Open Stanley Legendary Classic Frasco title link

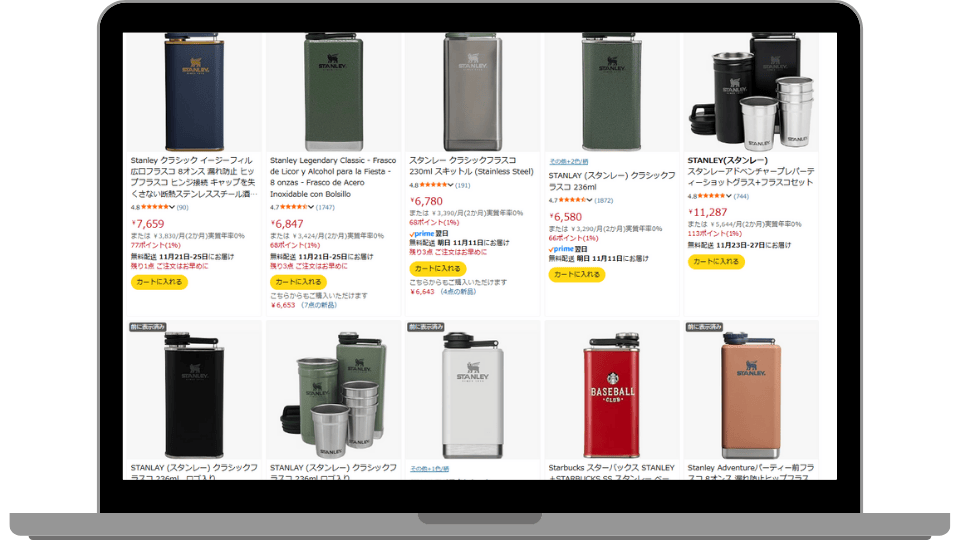[333, 177]
